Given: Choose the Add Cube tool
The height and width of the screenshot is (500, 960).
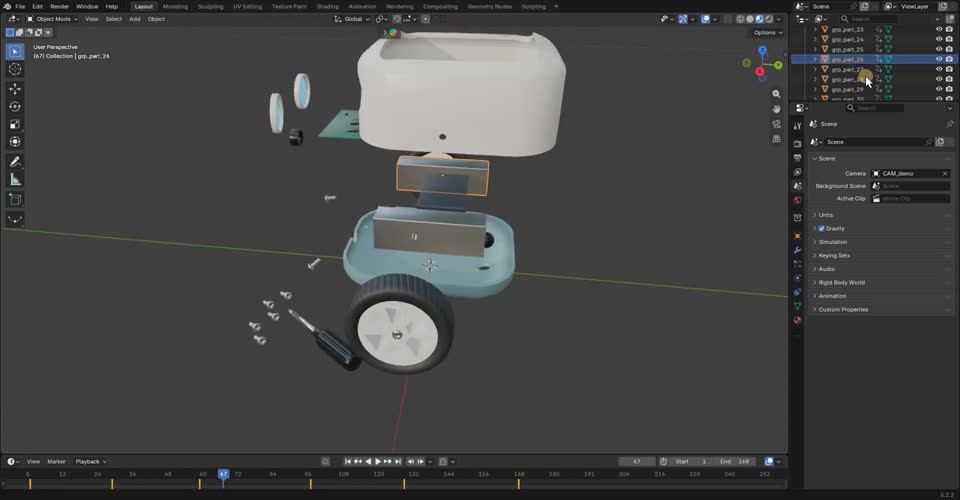Looking at the screenshot, I should [x=15, y=199].
